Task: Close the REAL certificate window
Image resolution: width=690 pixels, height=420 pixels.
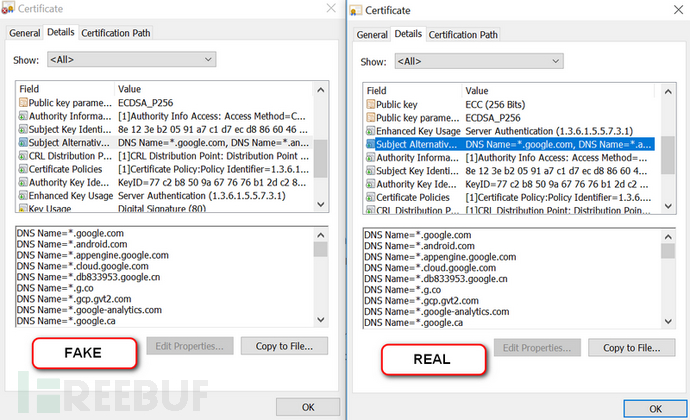Action: [x=678, y=10]
